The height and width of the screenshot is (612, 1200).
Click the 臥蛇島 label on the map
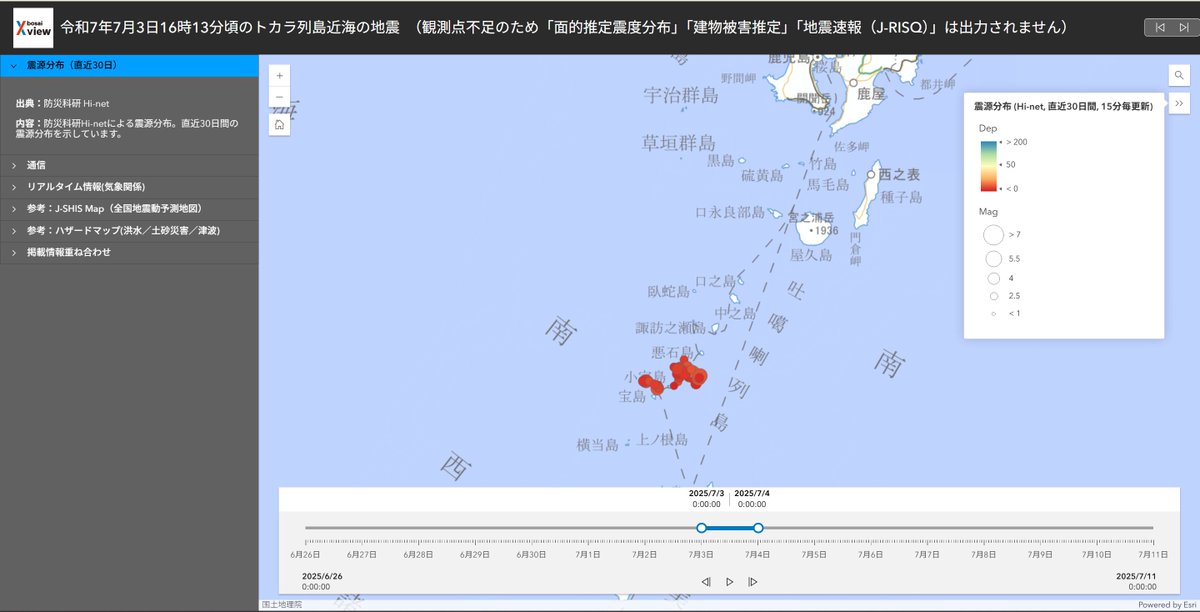coord(669,292)
